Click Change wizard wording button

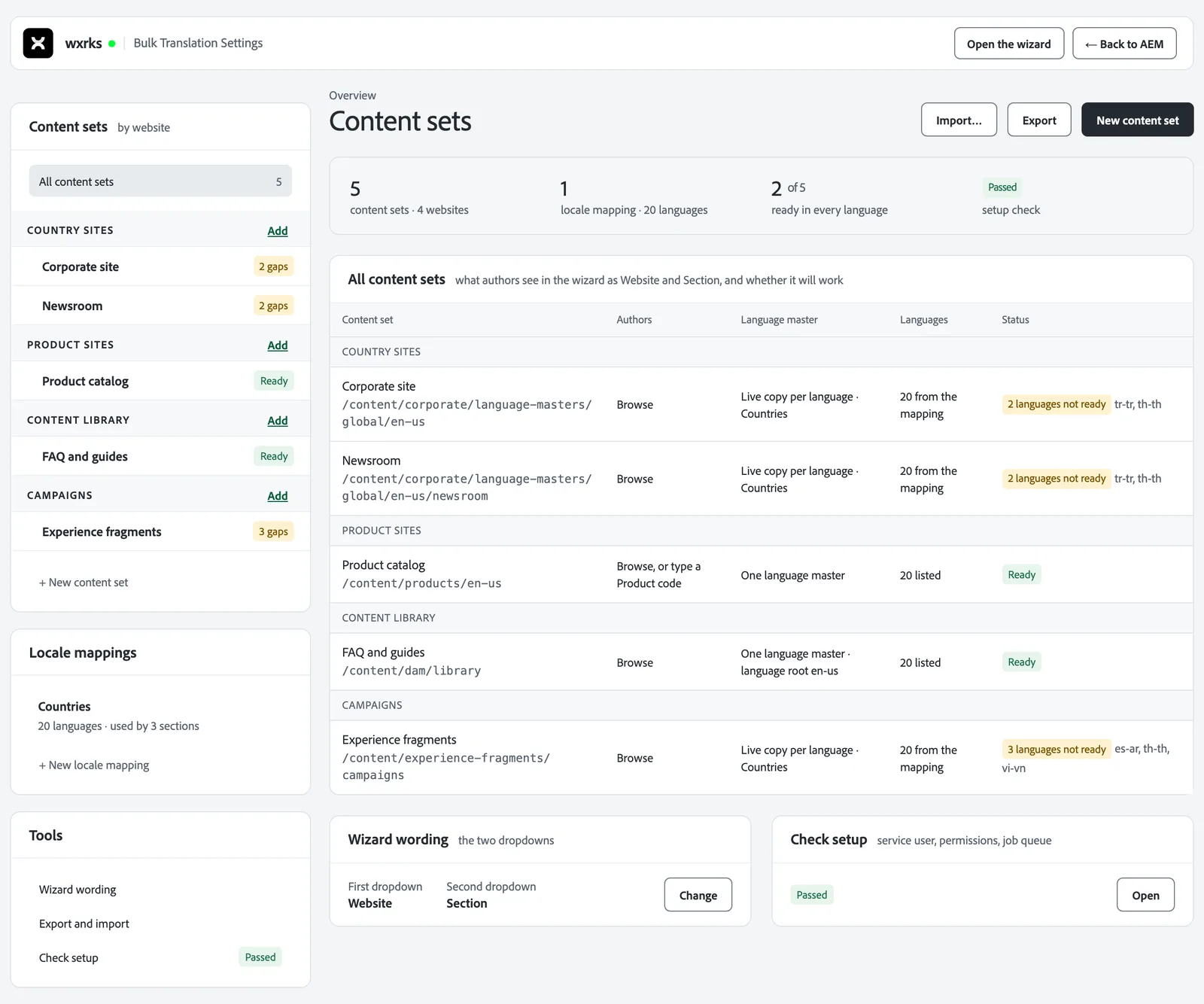point(698,895)
